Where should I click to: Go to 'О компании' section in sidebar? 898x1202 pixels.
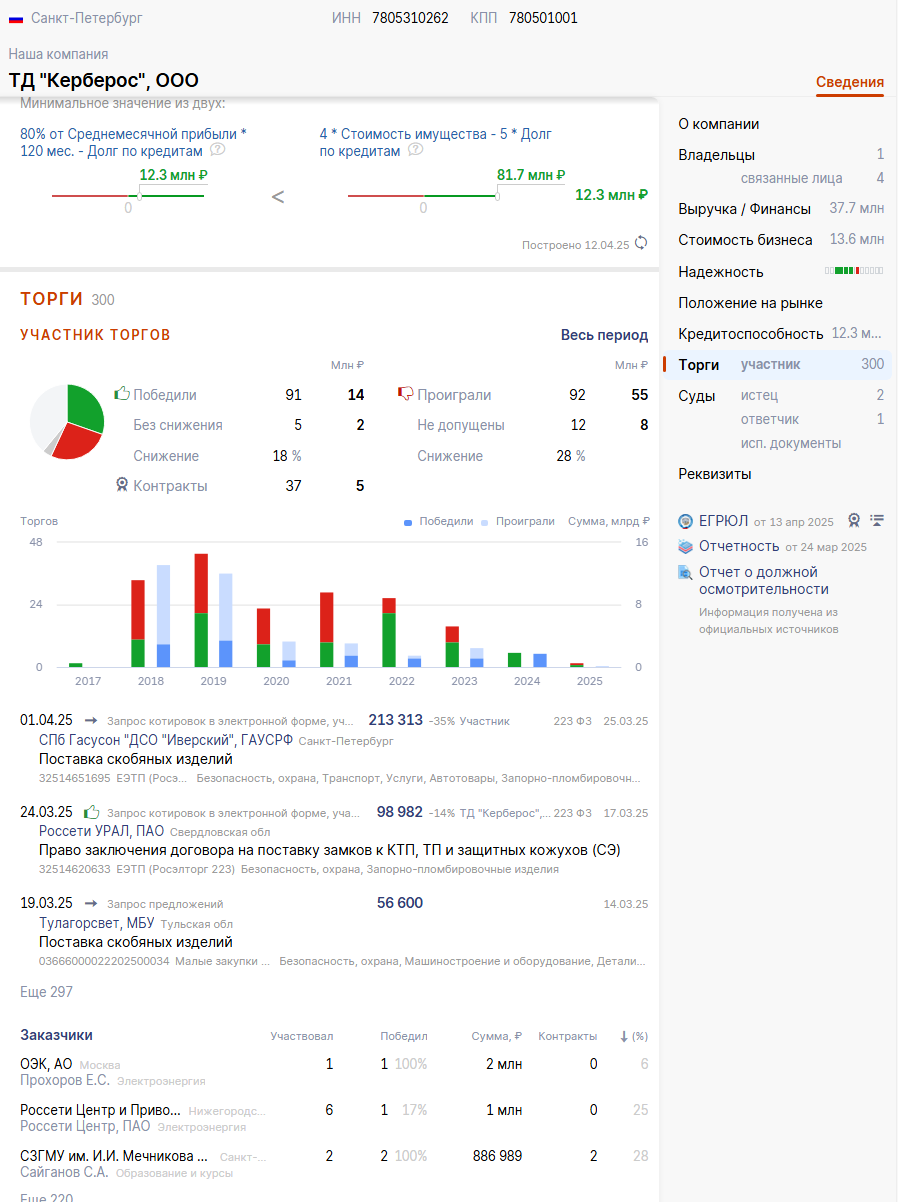pos(719,124)
